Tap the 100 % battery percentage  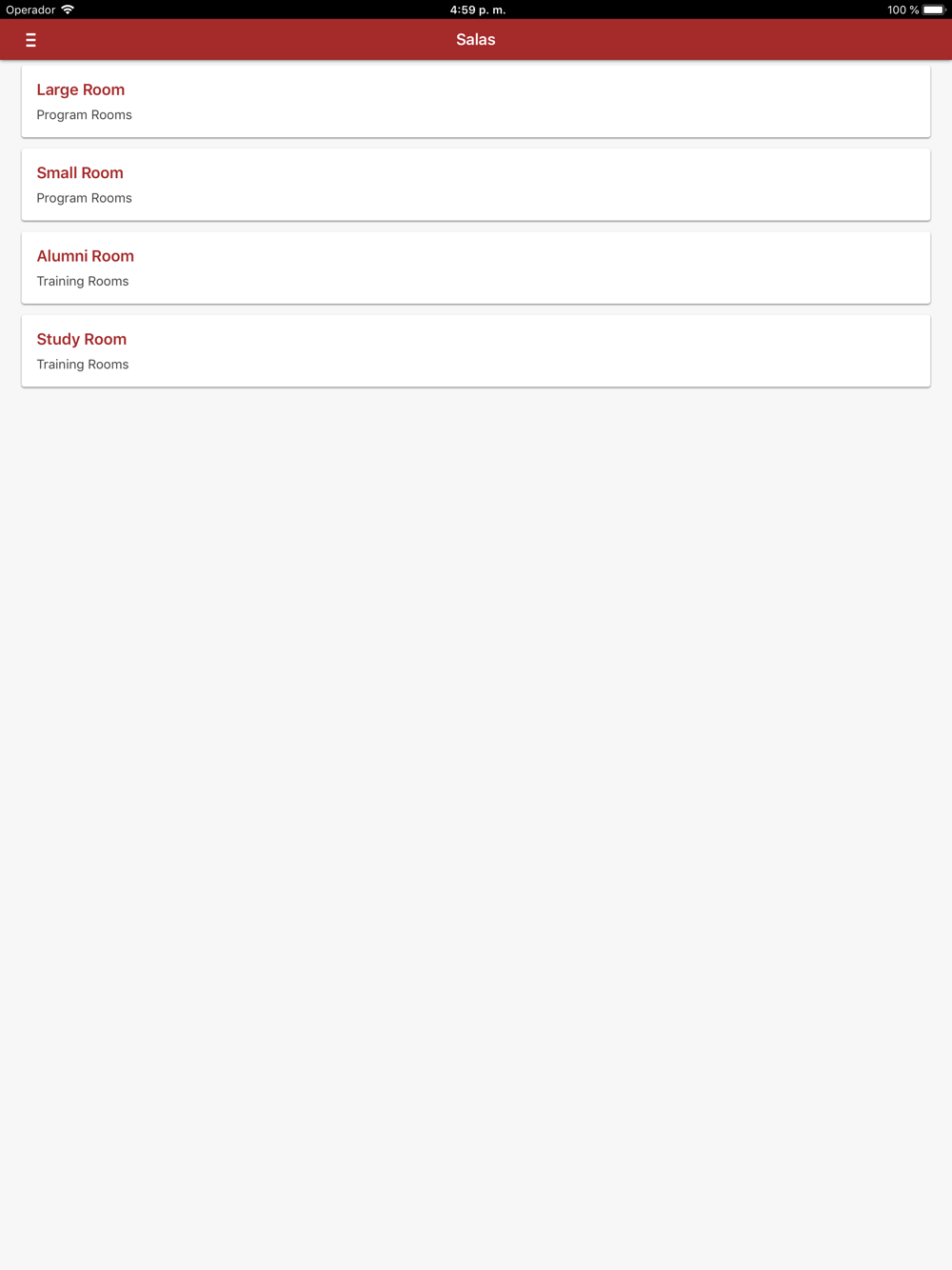pos(902,10)
